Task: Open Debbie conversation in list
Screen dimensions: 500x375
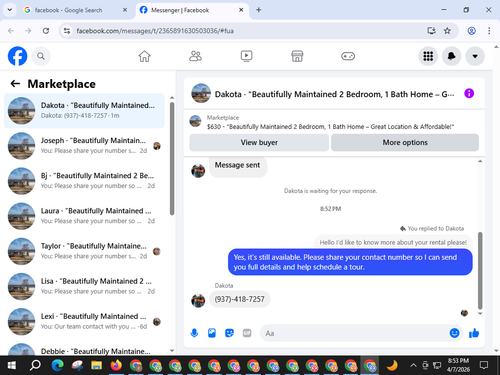Action: 84,349
